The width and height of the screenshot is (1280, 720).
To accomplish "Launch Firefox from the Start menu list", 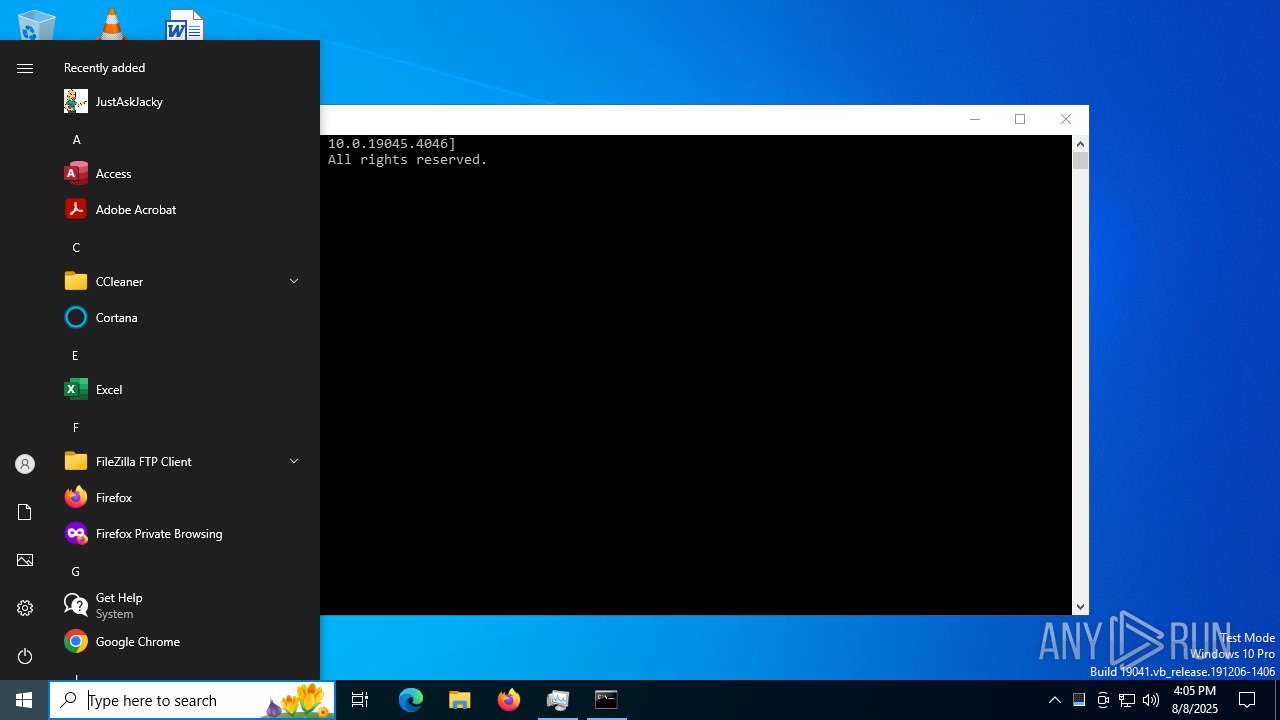I will tap(184, 497).
